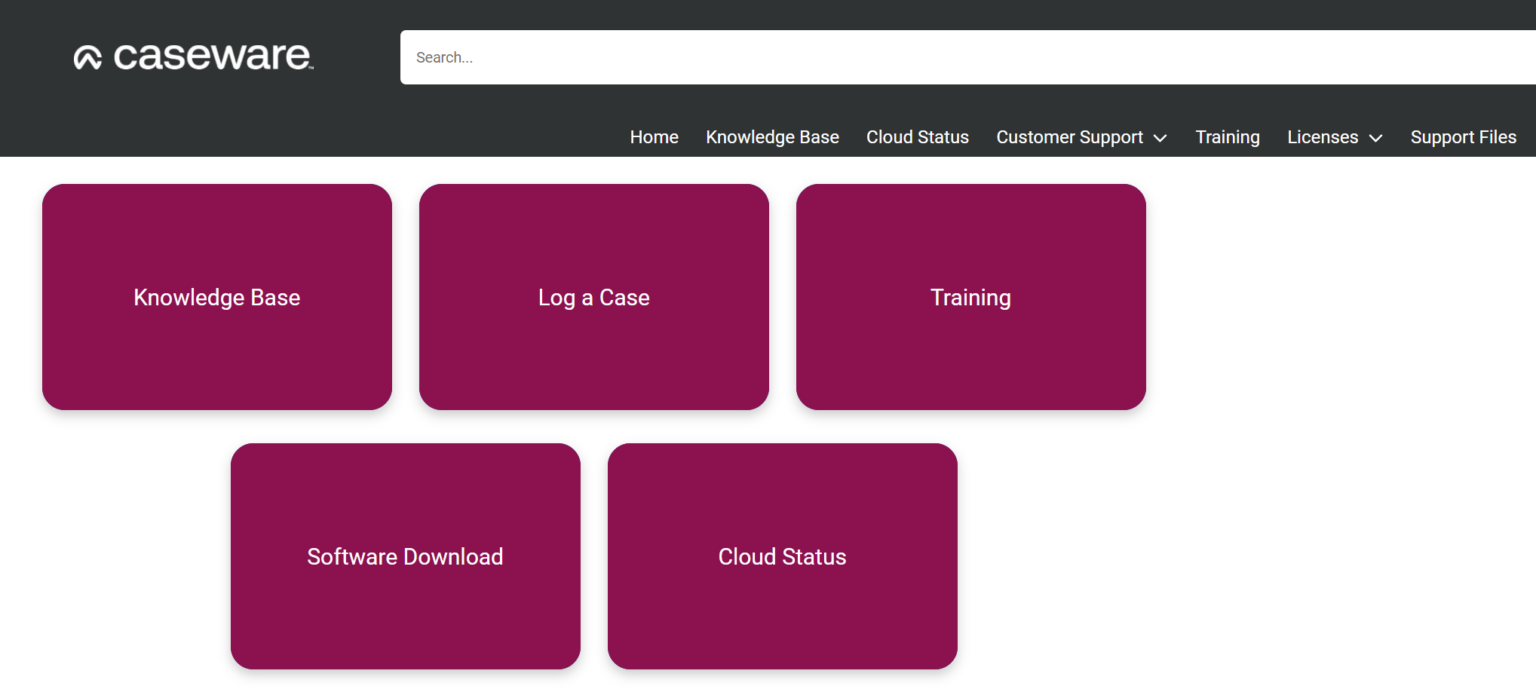Click the 'Log a Case' tile text

(x=594, y=297)
